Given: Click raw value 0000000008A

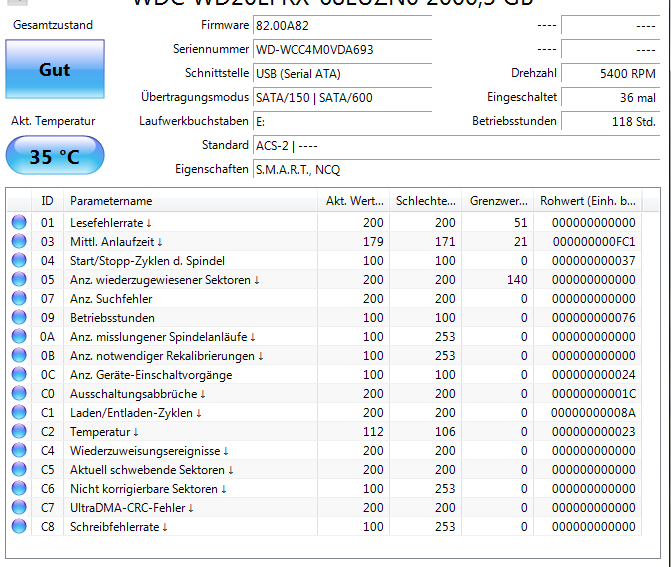Looking at the screenshot, I should point(593,413).
